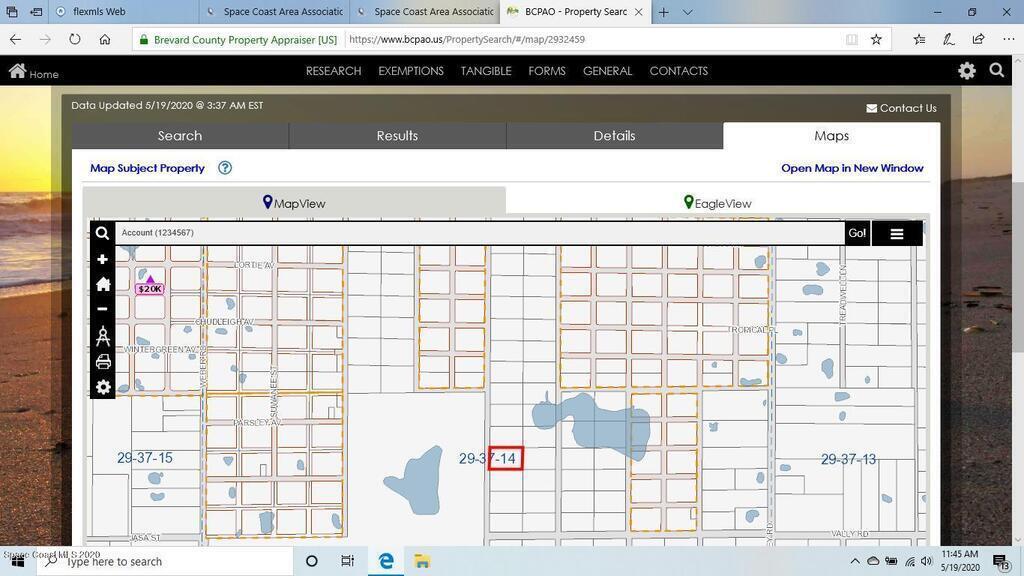Zoom in the map with plus icon

click(102, 259)
